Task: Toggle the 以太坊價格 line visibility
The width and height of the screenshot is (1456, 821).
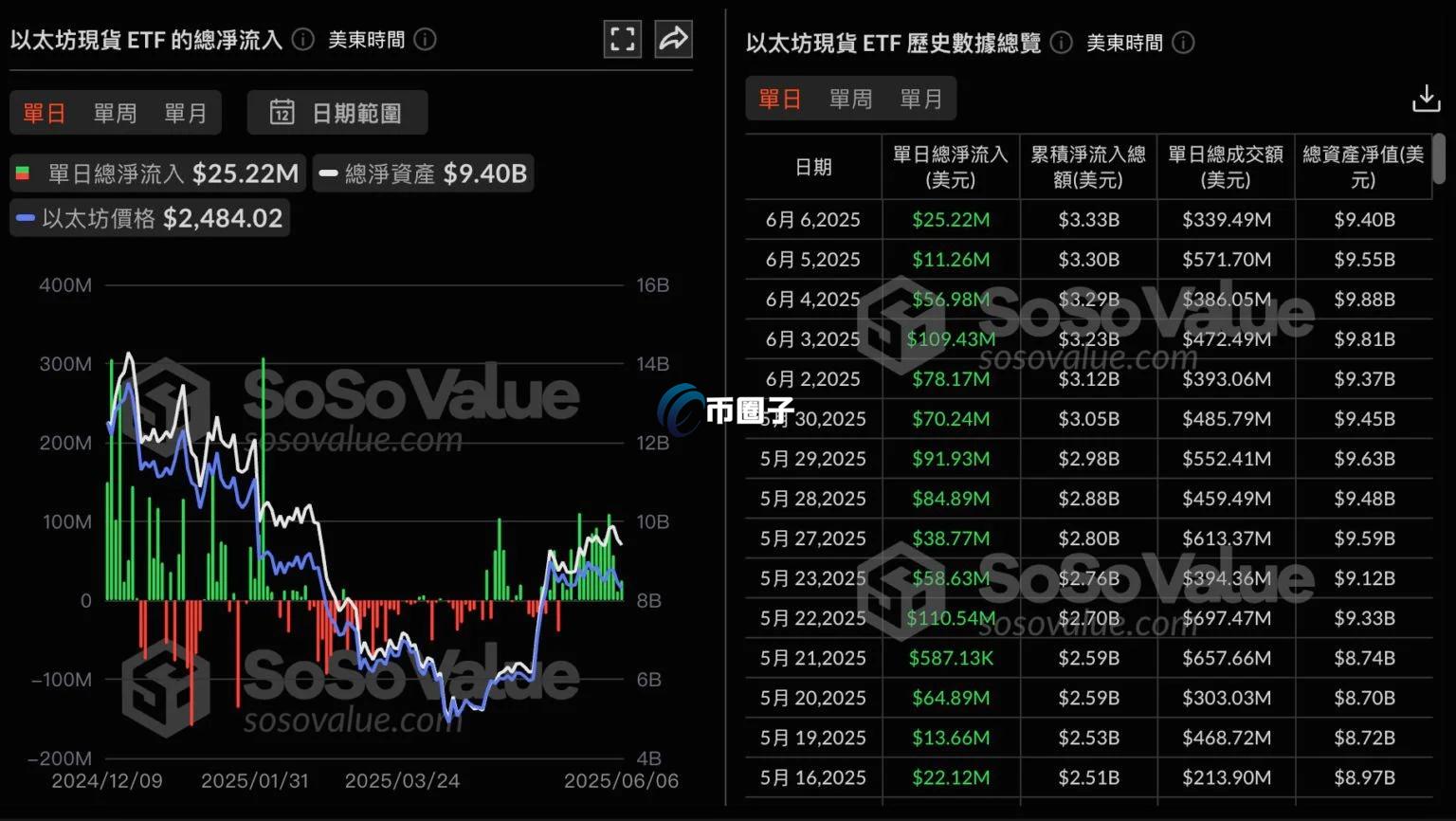Action: click(x=150, y=217)
